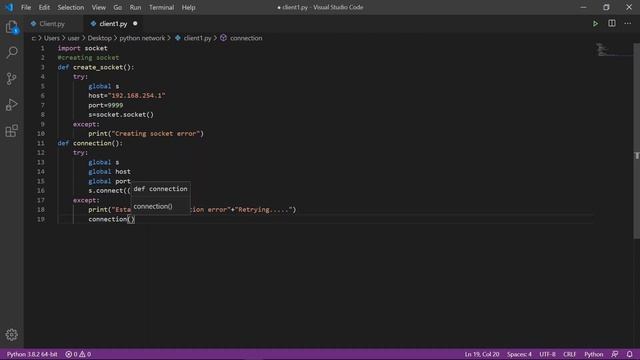Click the #creating socket comment

[88, 58]
